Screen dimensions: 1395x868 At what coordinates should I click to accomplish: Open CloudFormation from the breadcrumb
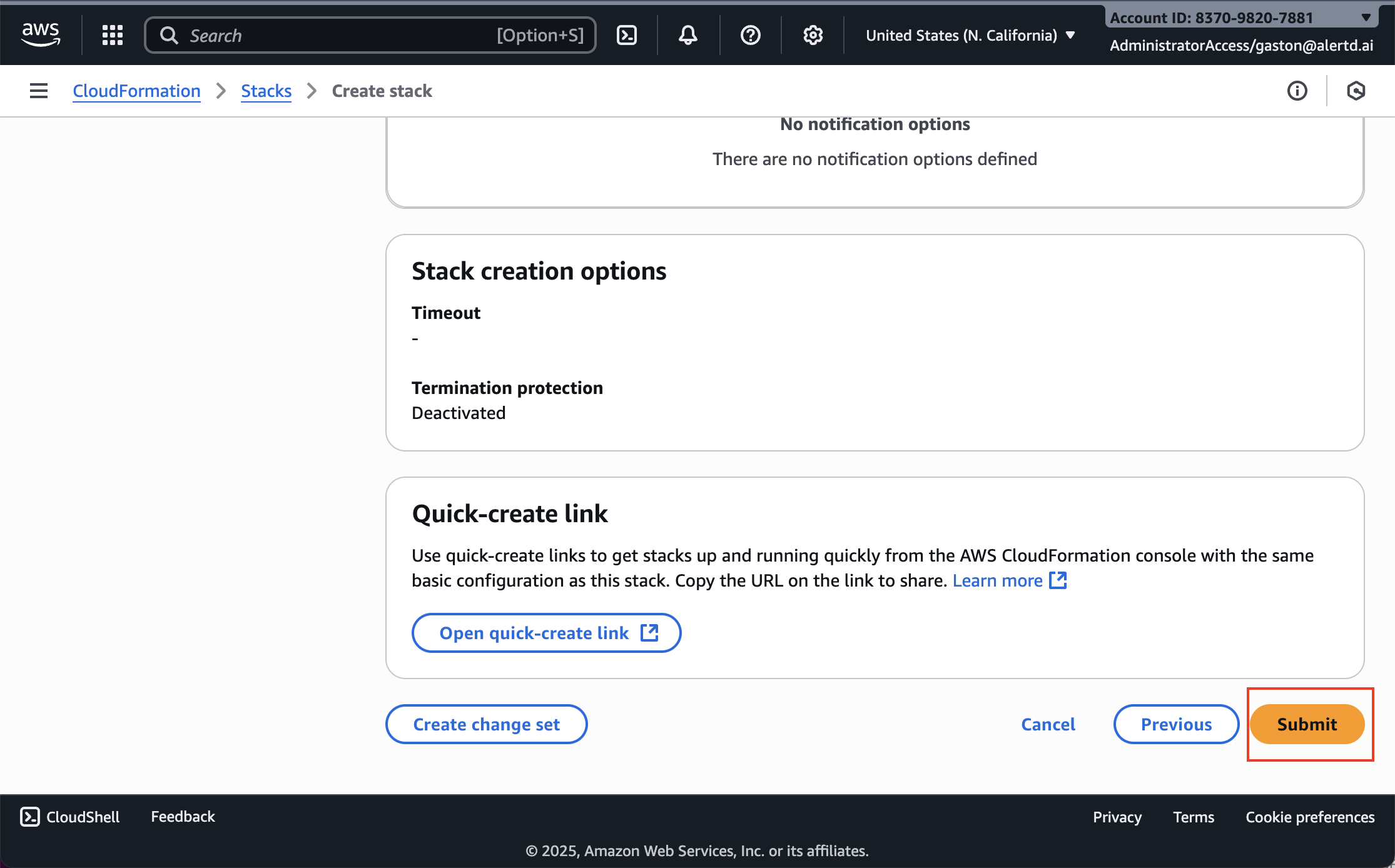(136, 91)
